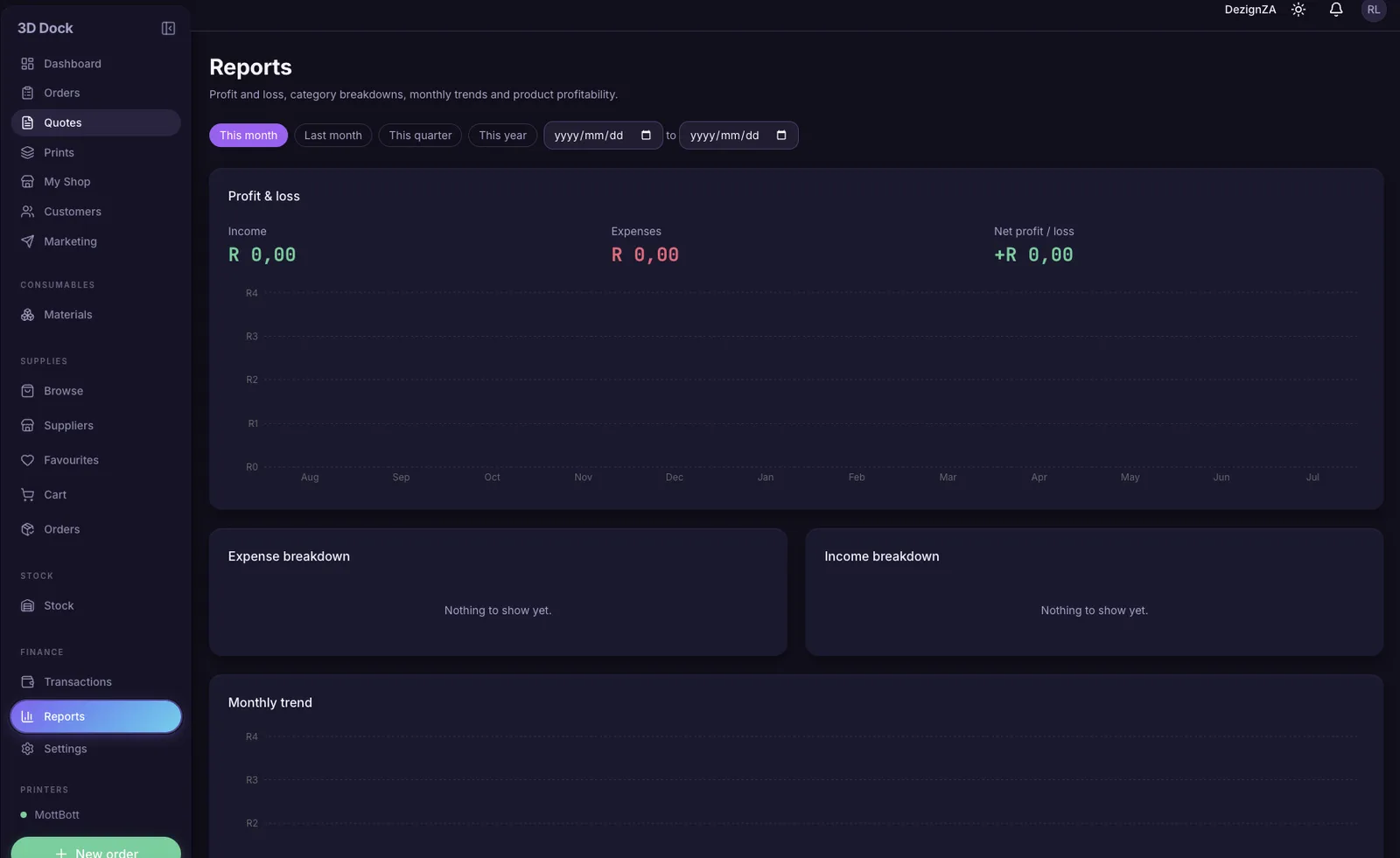Open calendar picker for end date

click(781, 136)
